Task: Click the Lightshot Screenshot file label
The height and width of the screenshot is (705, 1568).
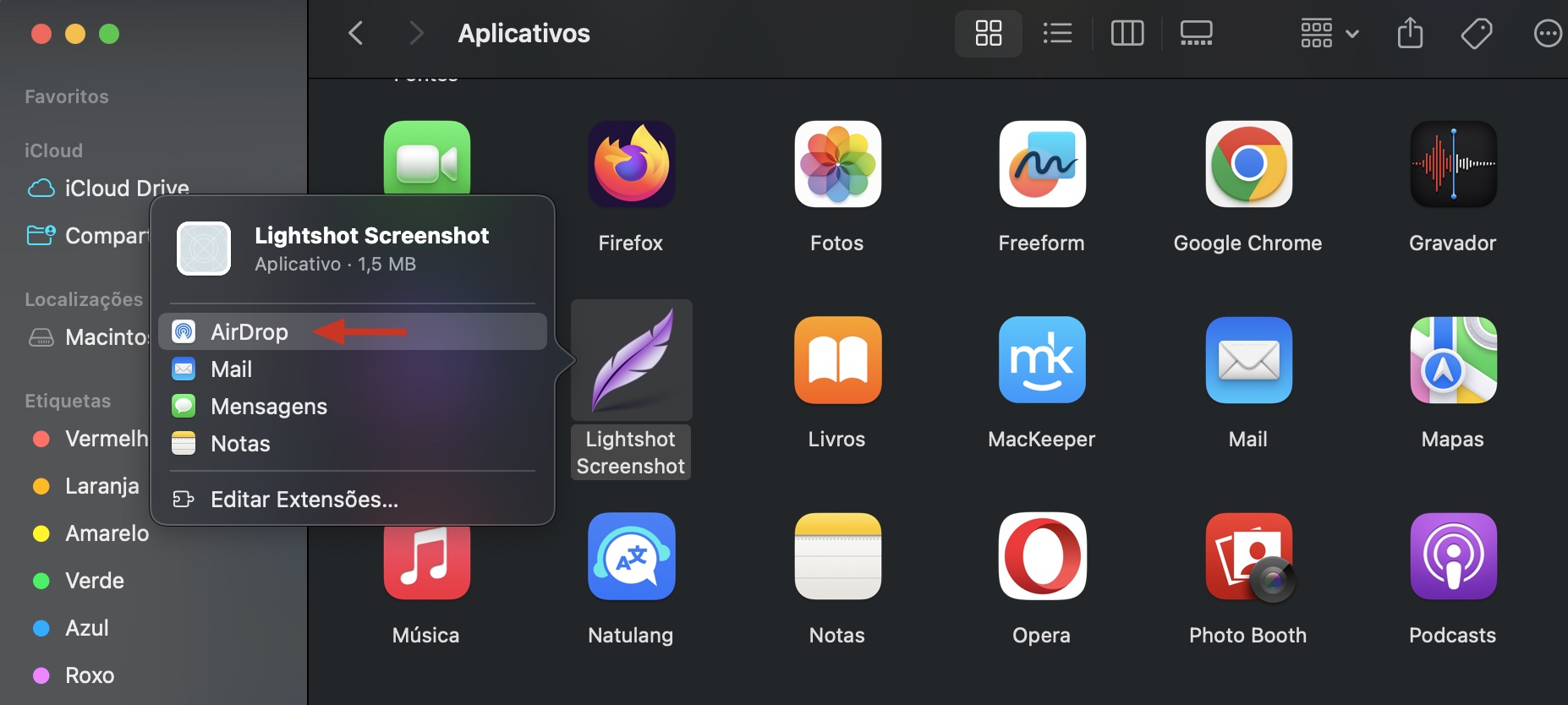Action: [631, 452]
